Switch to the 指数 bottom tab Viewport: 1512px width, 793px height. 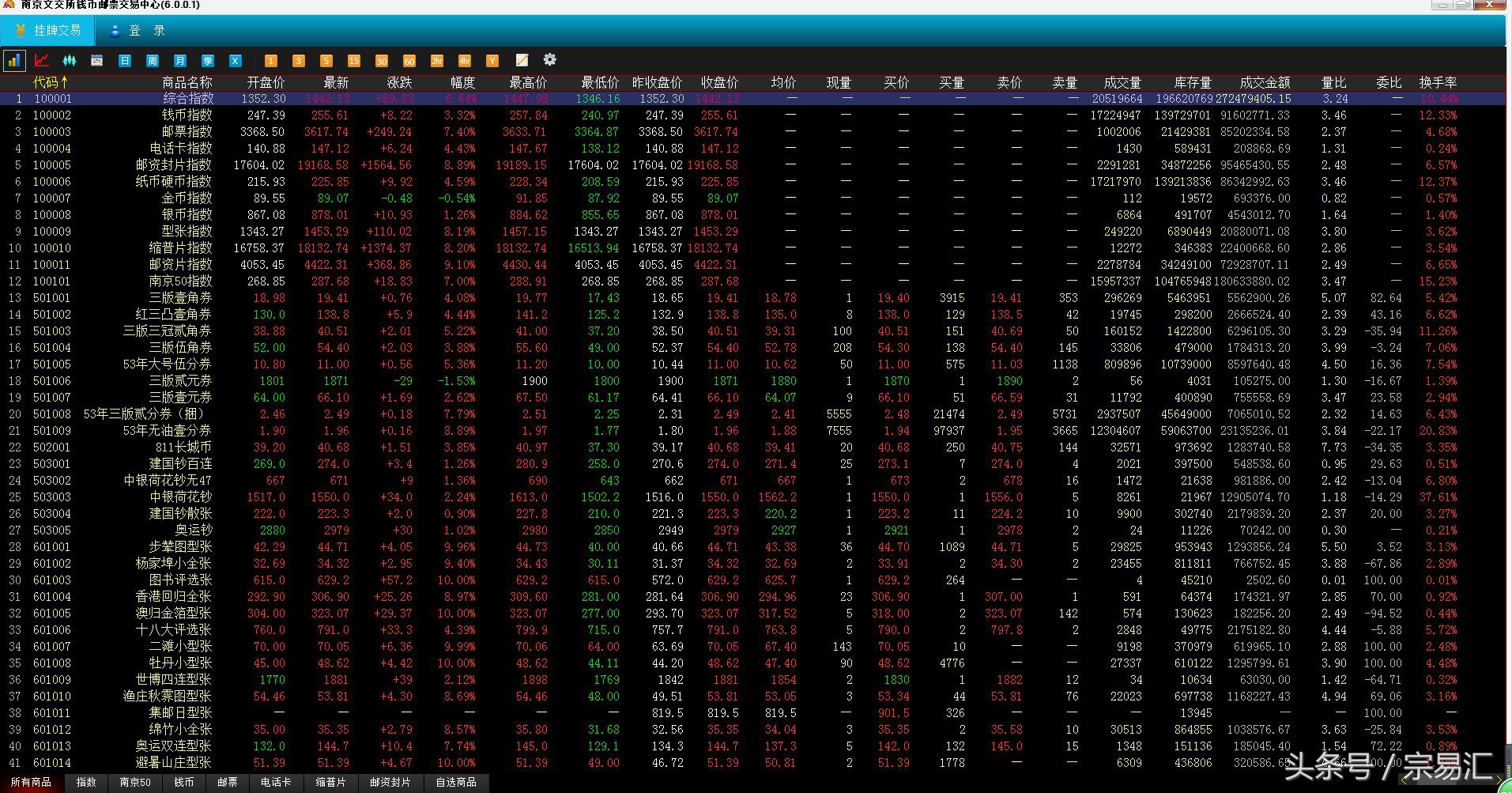[x=86, y=783]
